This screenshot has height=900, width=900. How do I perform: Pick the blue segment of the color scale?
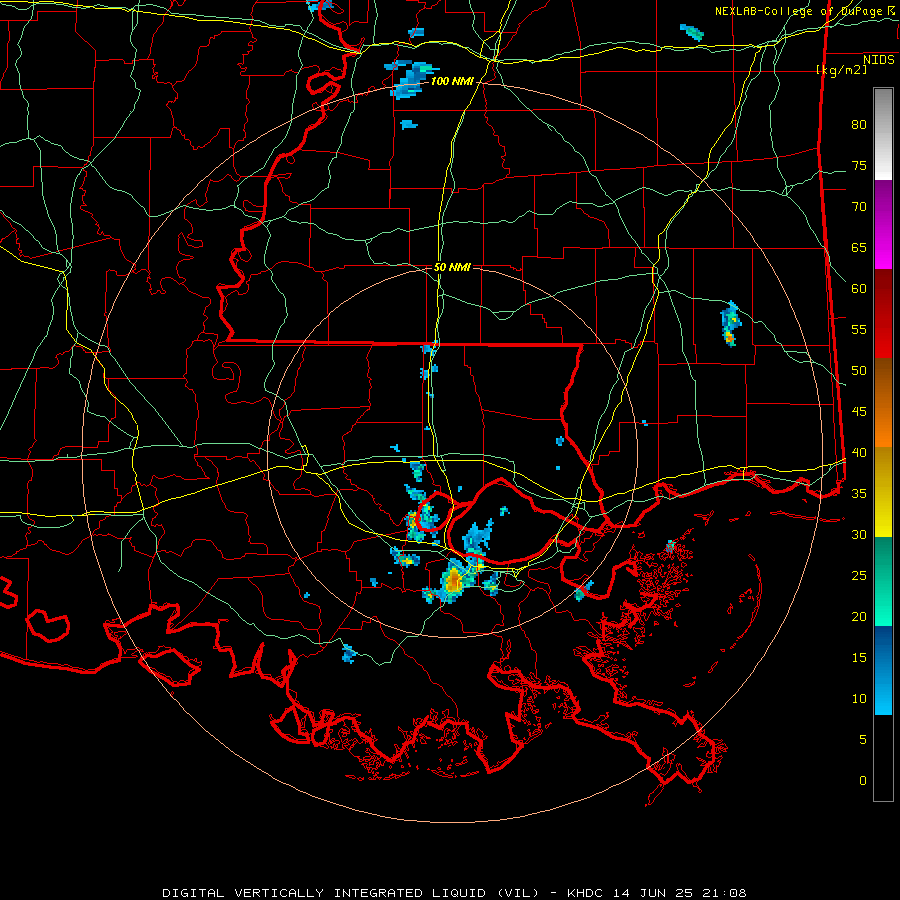point(883,670)
